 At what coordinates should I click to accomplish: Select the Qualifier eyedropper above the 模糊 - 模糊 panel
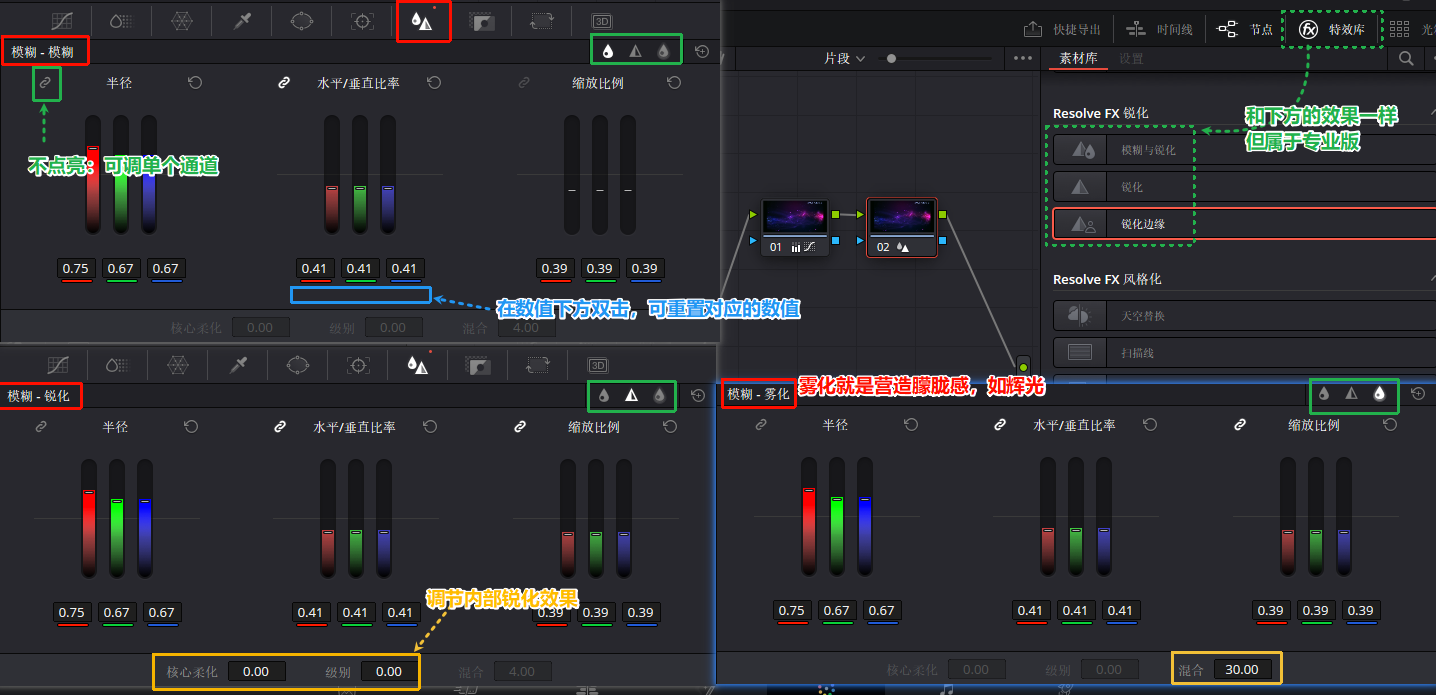(242, 20)
